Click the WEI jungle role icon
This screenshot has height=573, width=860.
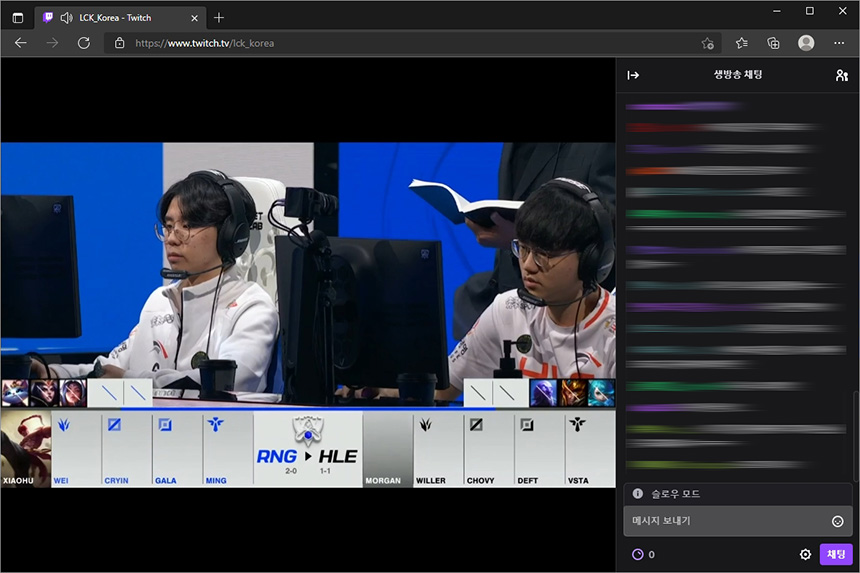[64, 424]
